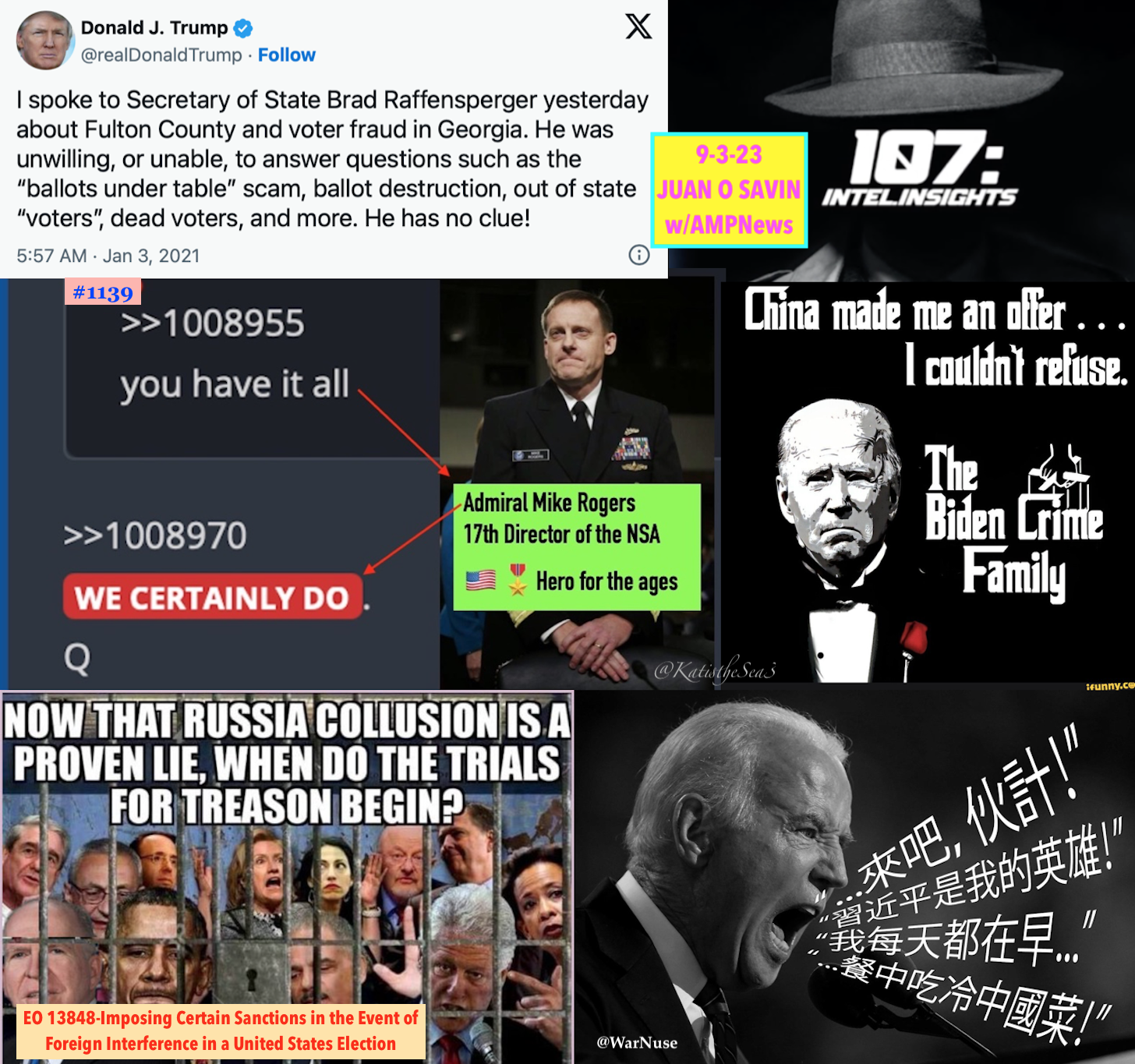The height and width of the screenshot is (1064, 1135).
Task: Click the tweet profile avatar picture
Action: coord(45,41)
